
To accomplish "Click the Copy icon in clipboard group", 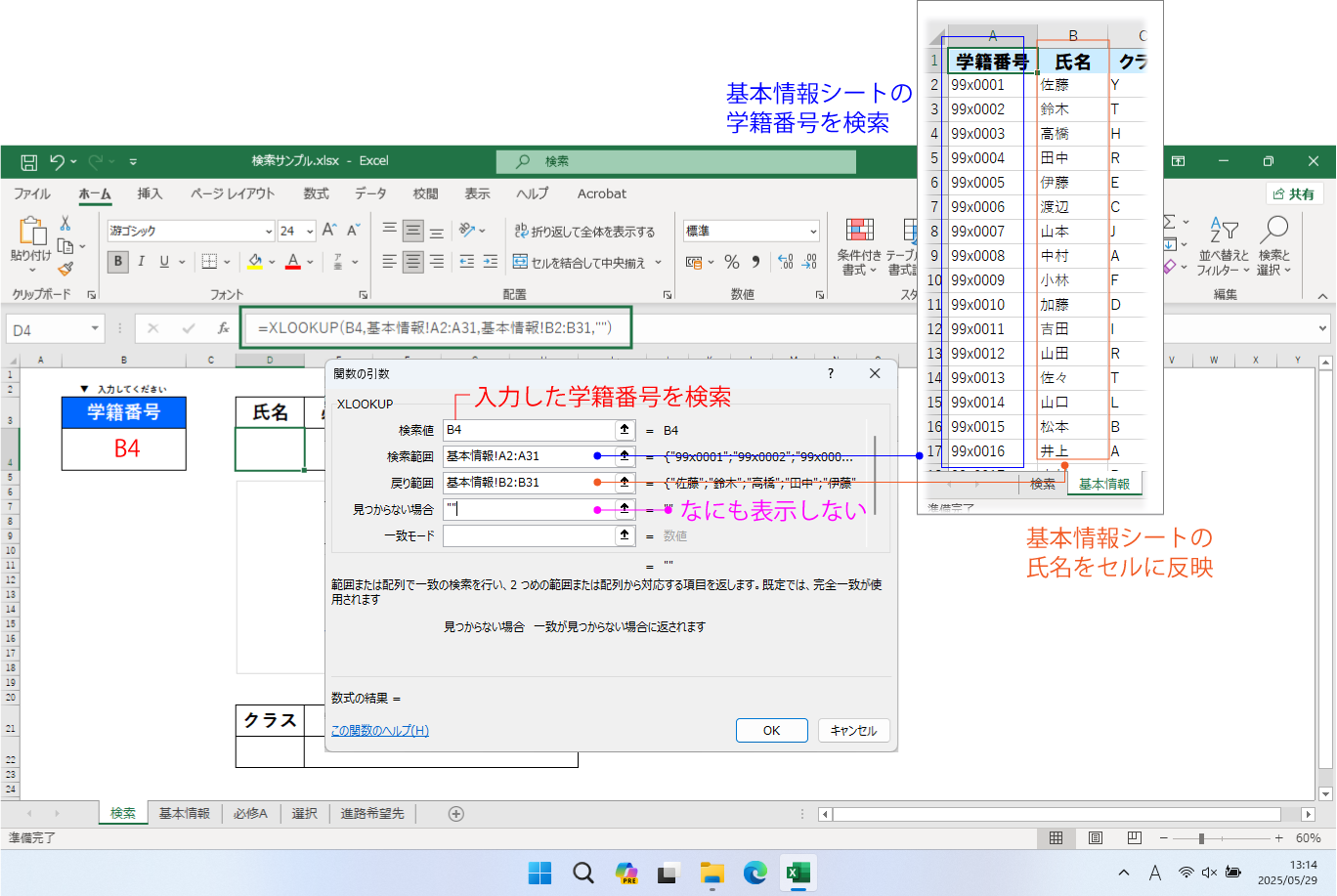I will pos(65,246).
